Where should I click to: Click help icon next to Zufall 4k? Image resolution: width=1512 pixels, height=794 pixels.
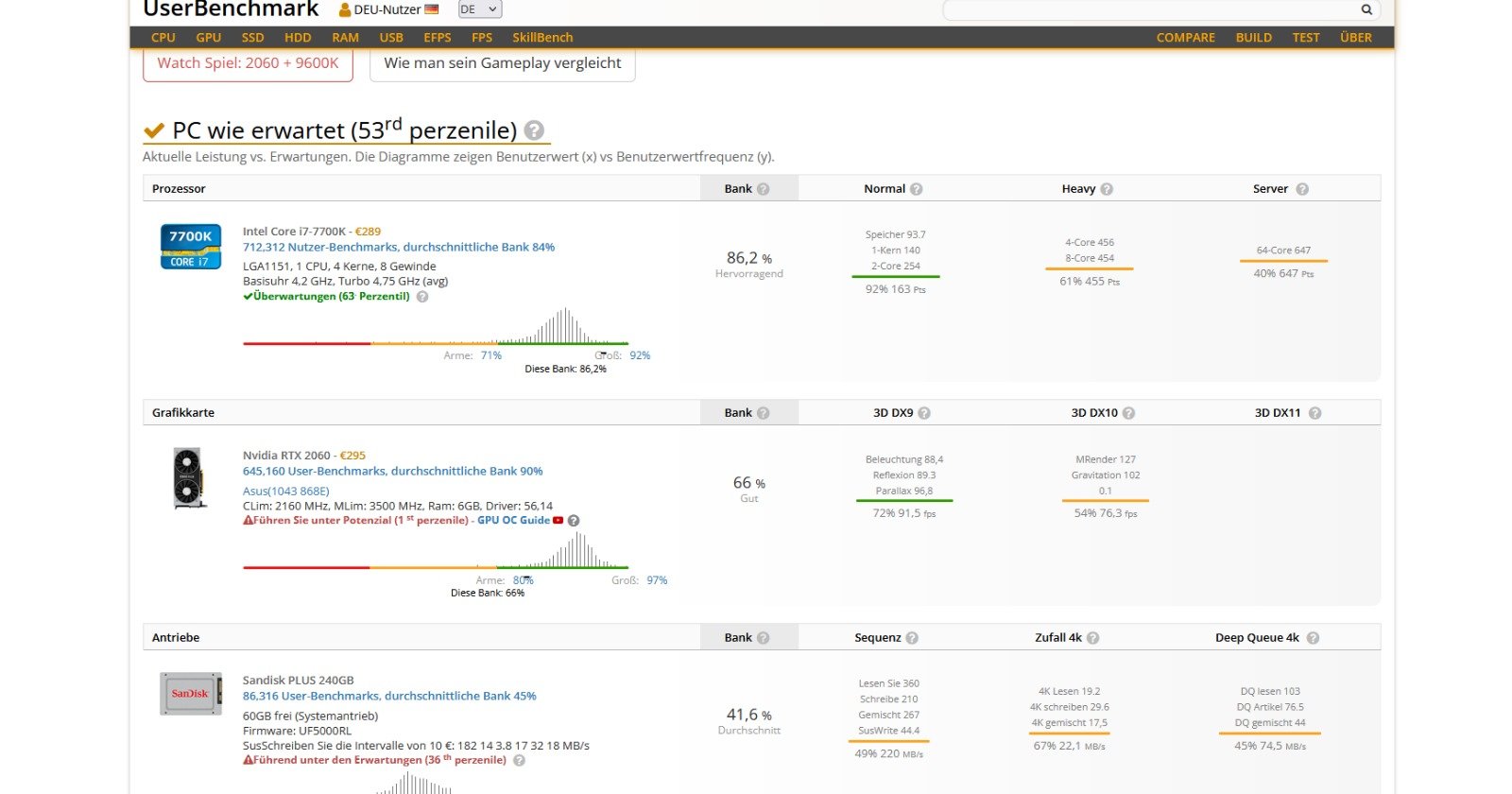coord(1092,638)
